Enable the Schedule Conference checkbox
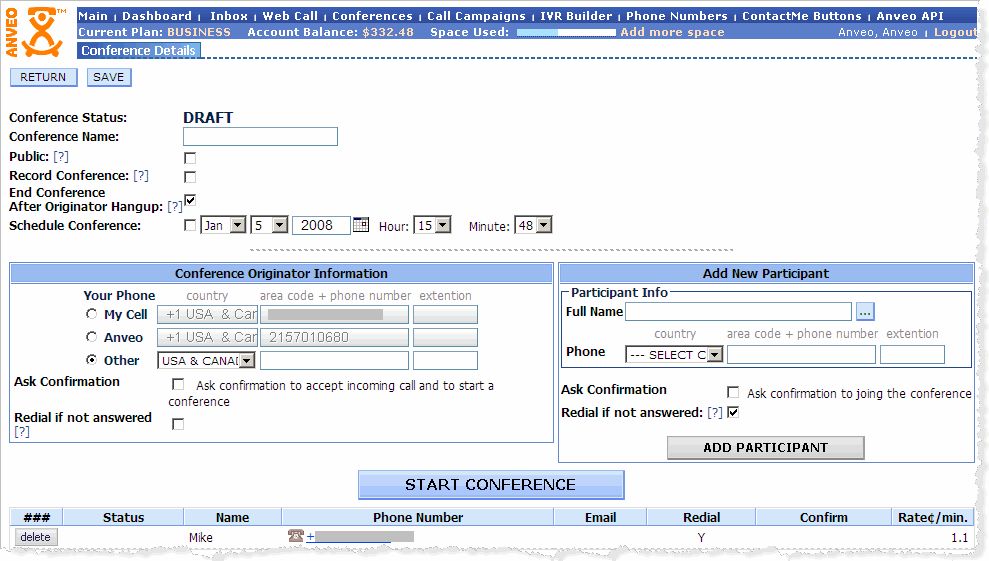Screen dimensions: 989x561 190,226
